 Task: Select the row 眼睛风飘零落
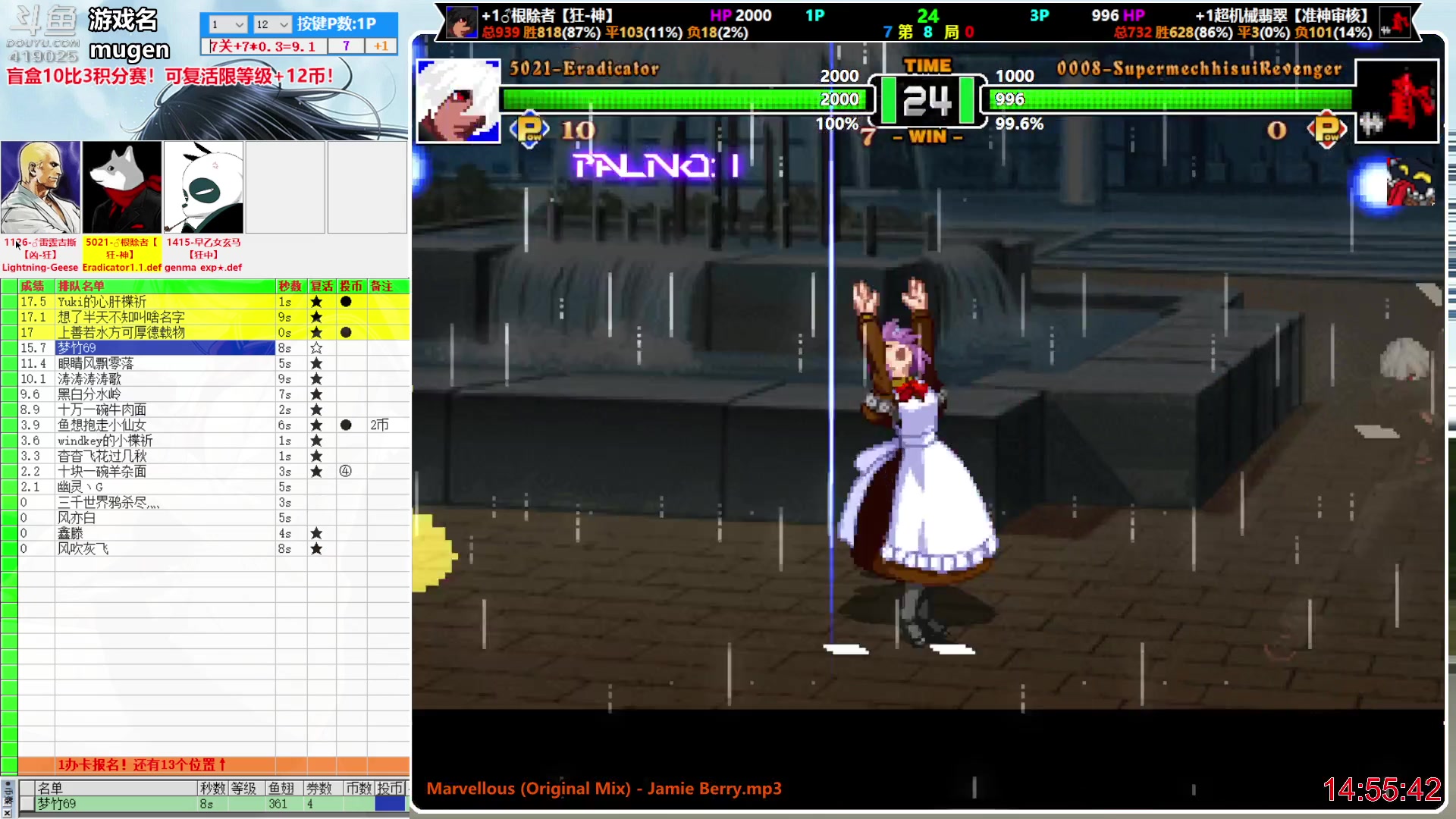click(205, 363)
